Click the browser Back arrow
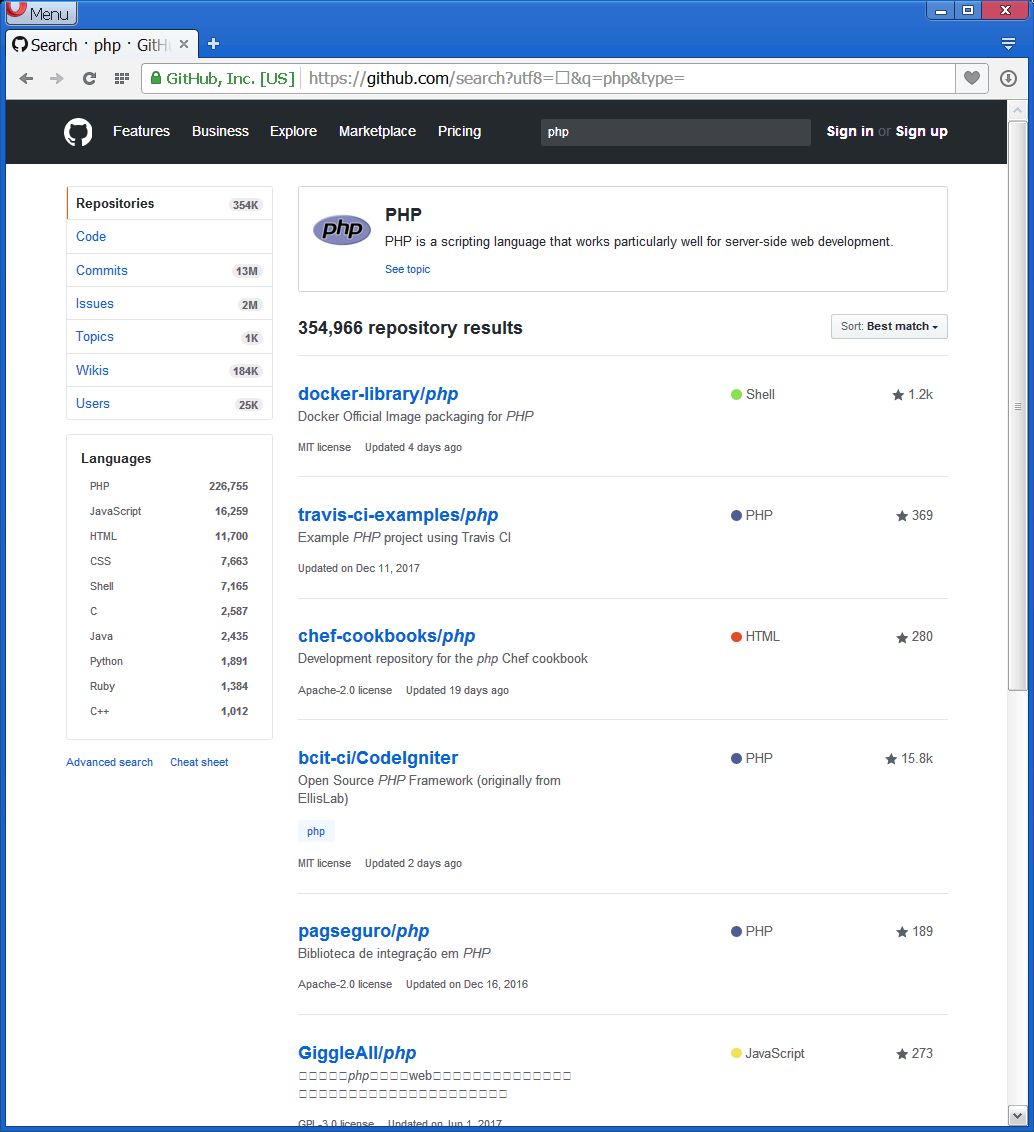This screenshot has height=1132, width=1034. click(x=27, y=78)
